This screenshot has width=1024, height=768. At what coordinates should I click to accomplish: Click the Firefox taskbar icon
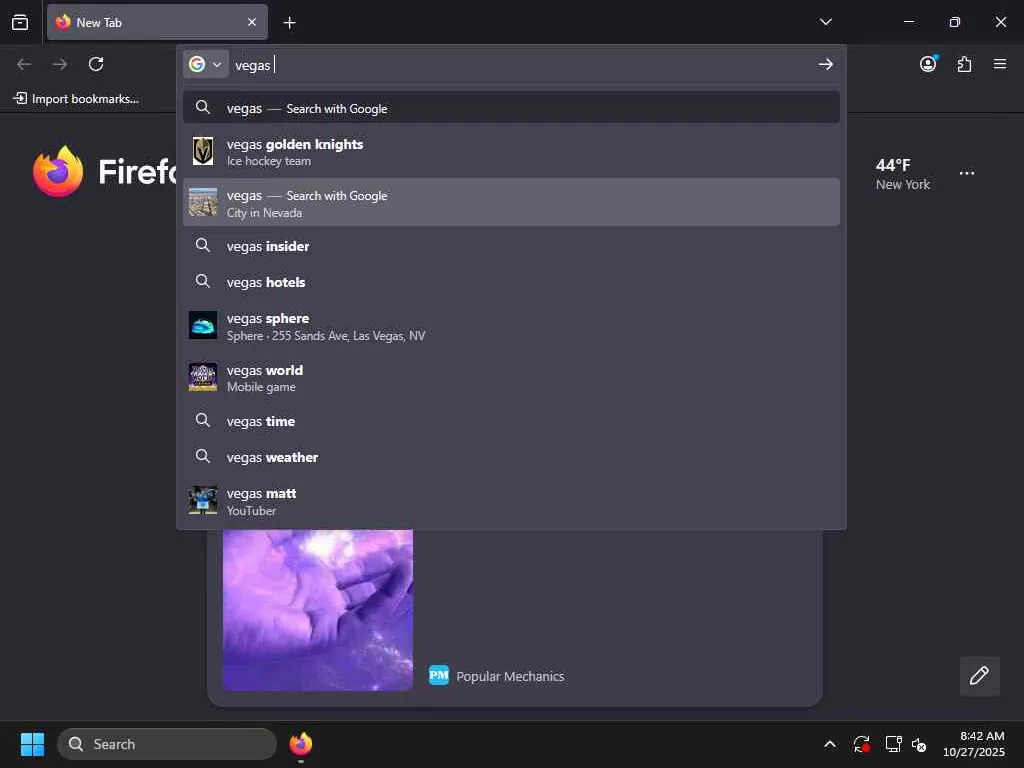pyautogui.click(x=300, y=744)
